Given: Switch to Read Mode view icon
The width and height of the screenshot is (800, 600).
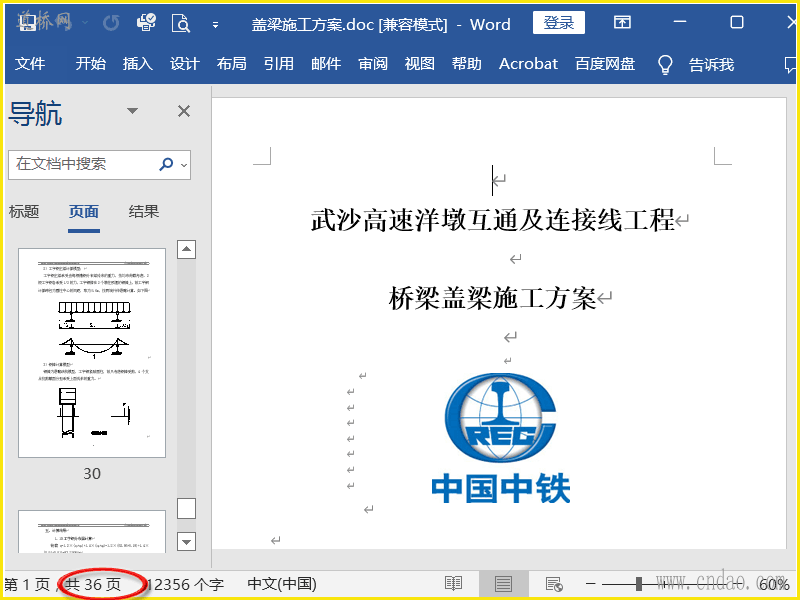Looking at the screenshot, I should pos(453,584).
